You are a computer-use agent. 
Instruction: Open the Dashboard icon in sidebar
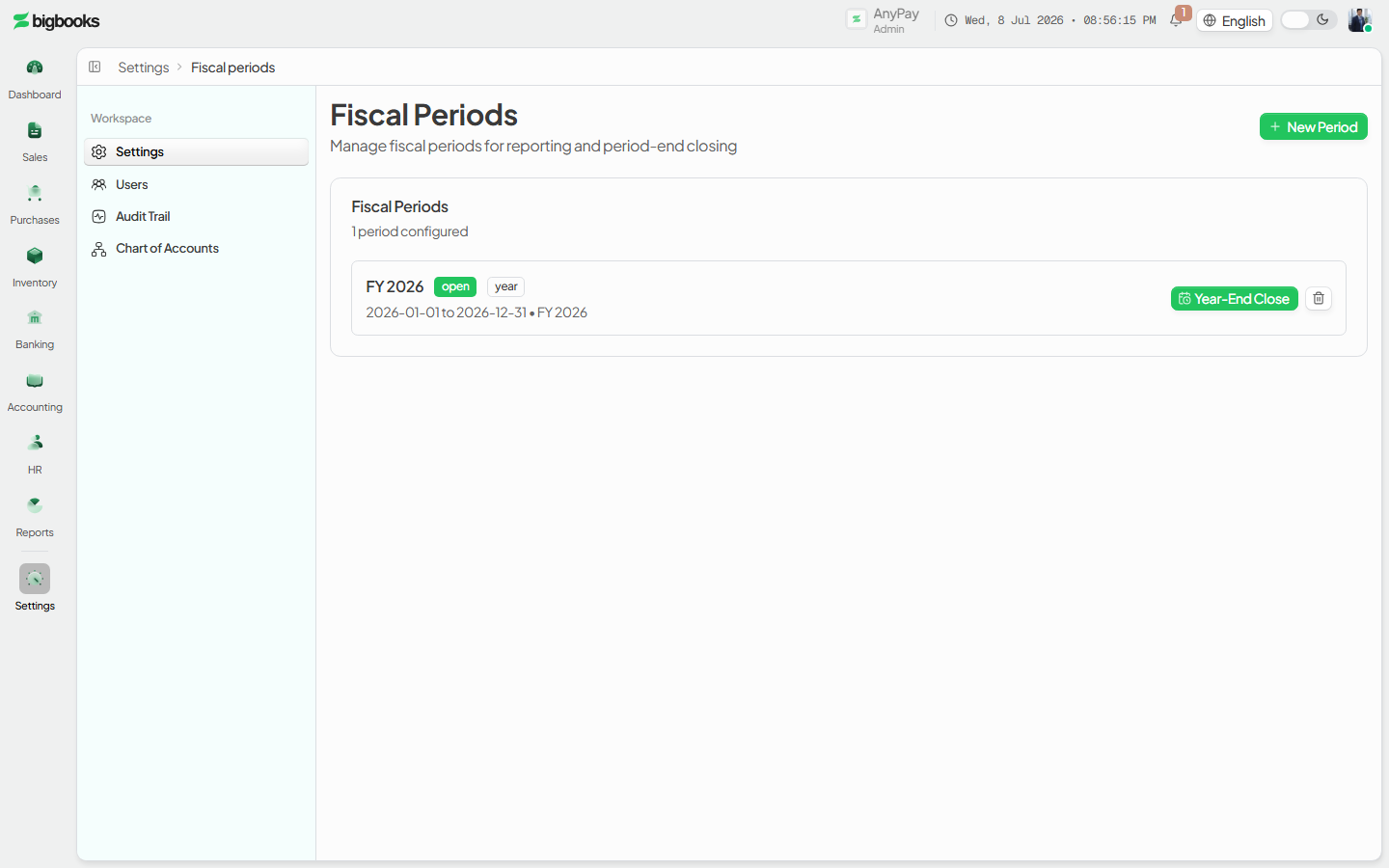coord(35,68)
